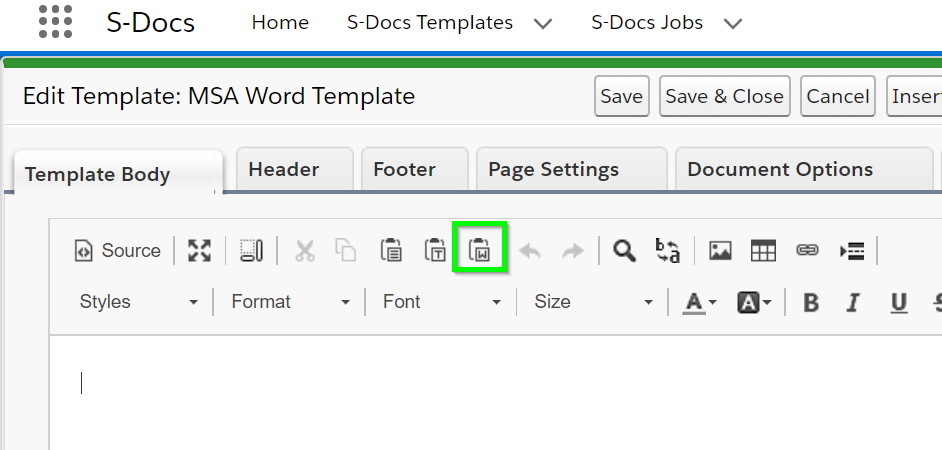Viewport: 942px width, 450px height.
Task: Click the Cancel button
Action: [x=838, y=96]
